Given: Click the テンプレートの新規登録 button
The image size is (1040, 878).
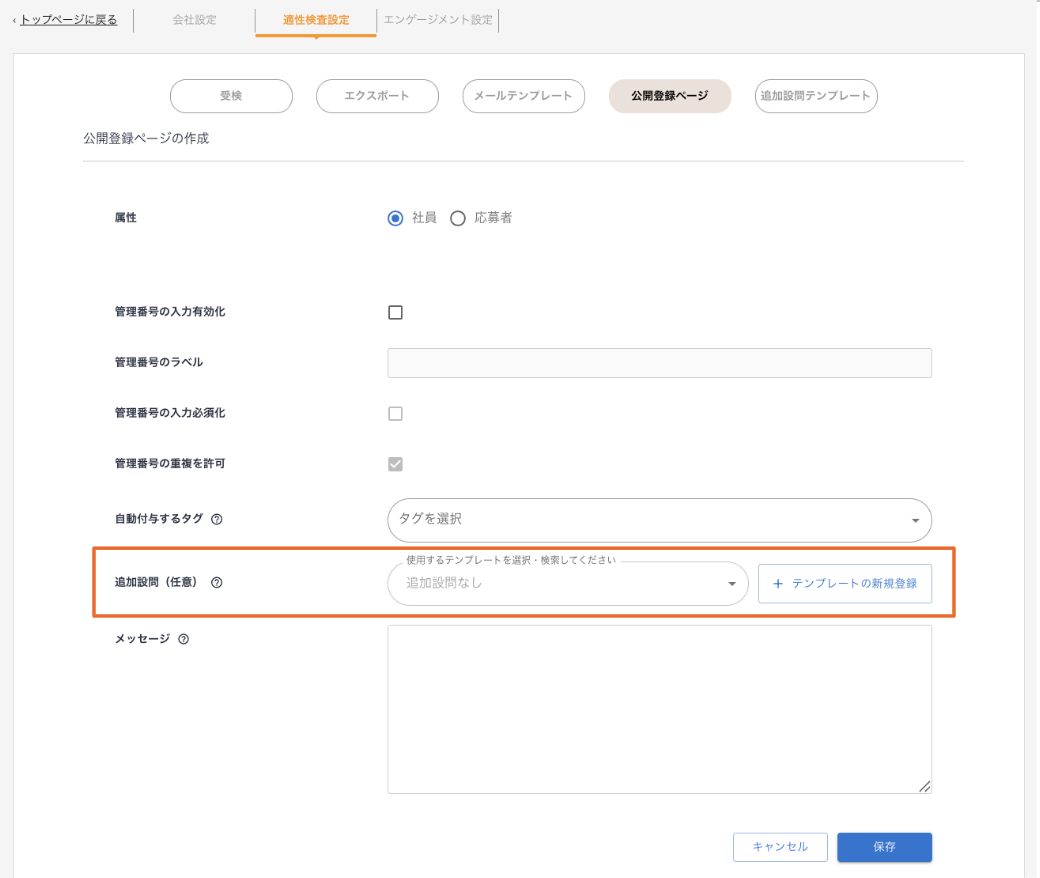Looking at the screenshot, I should click(845, 584).
